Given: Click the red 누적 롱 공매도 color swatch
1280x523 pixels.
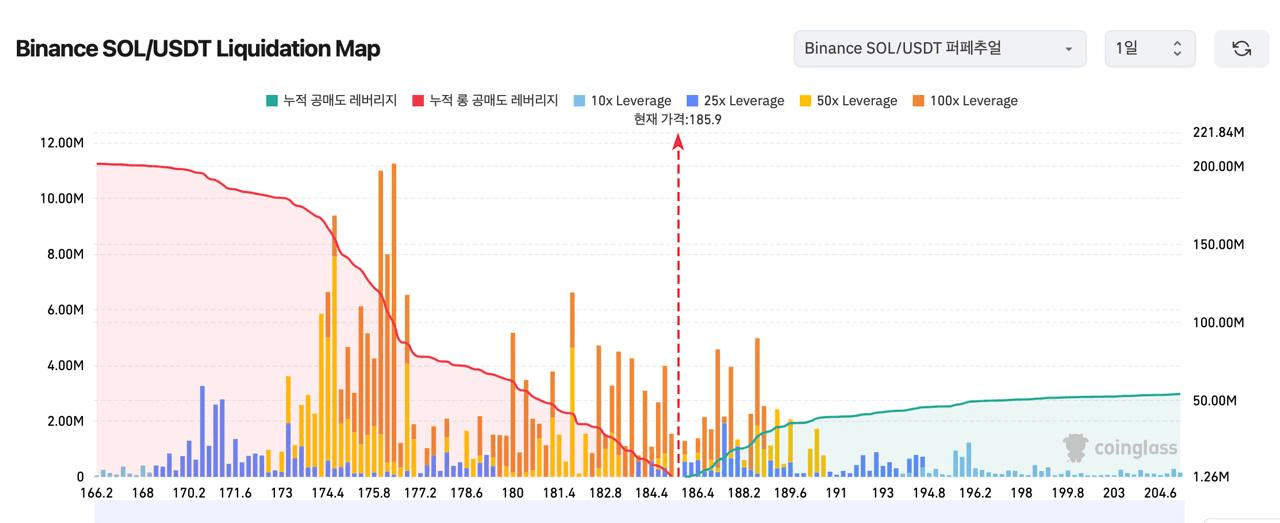Looking at the screenshot, I should (418, 100).
